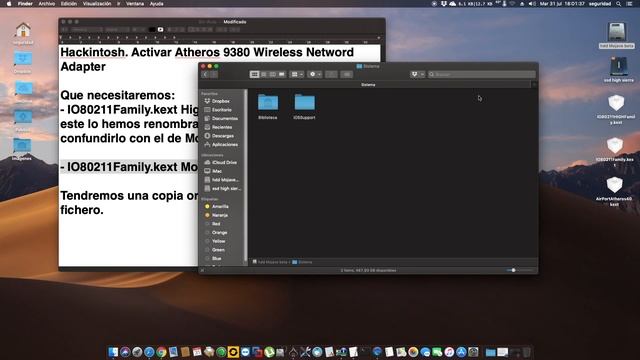Select IO80211HighFamily.kext file on desktop
Image resolution: width=640 pixels, height=360 pixels.
pyautogui.click(x=616, y=108)
